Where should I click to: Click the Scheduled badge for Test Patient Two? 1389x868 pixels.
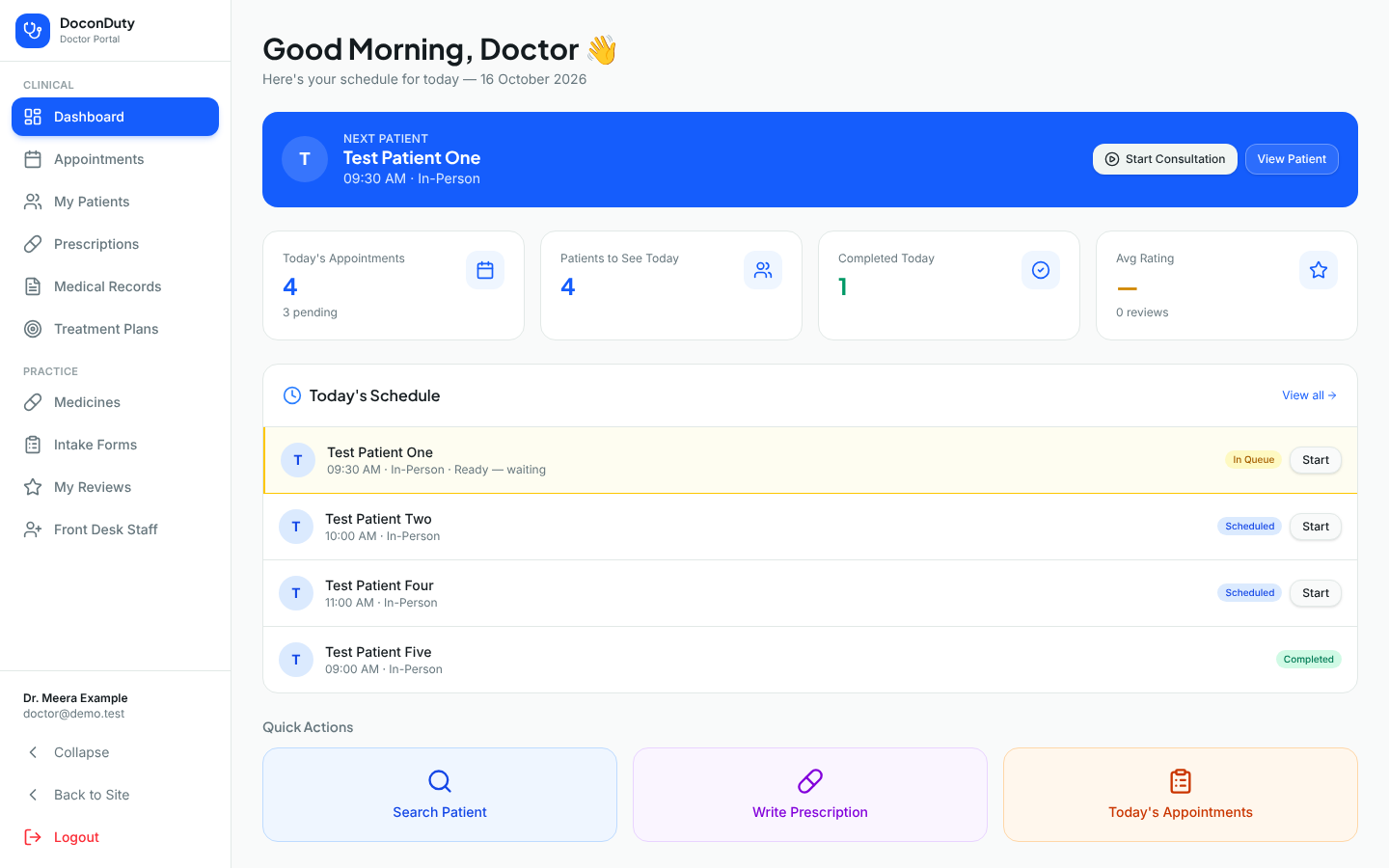(1249, 527)
